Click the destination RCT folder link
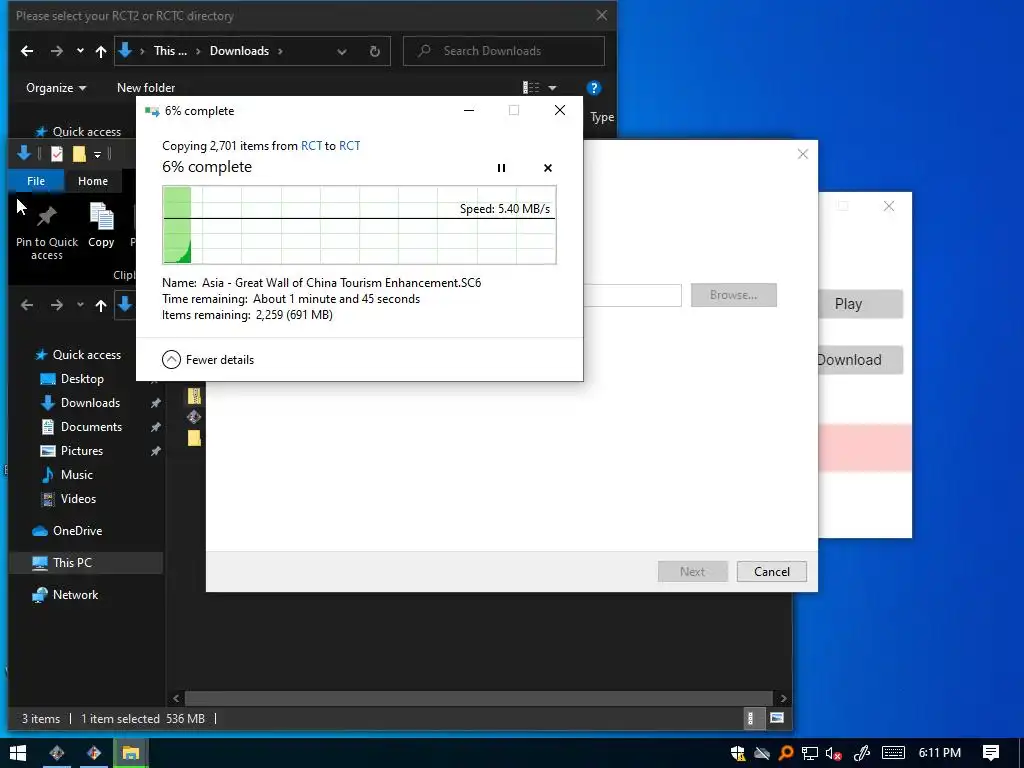Viewport: 1024px width, 768px height. 349,146
